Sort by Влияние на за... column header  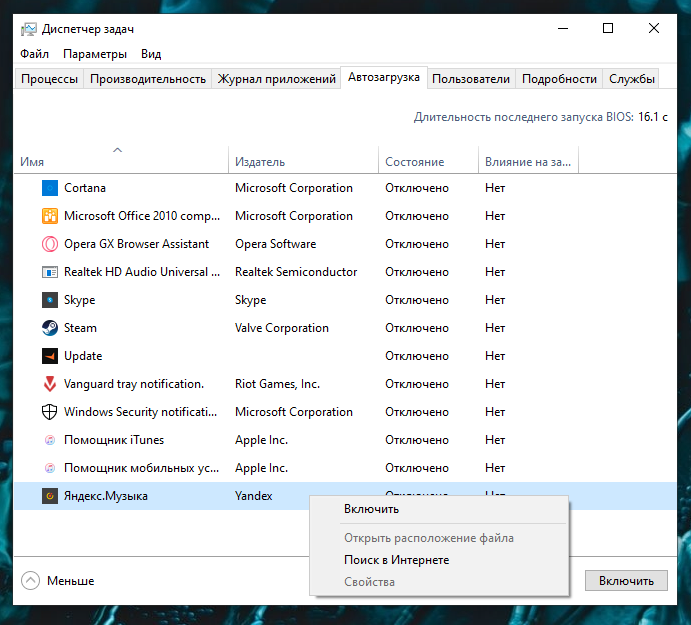[x=528, y=160]
